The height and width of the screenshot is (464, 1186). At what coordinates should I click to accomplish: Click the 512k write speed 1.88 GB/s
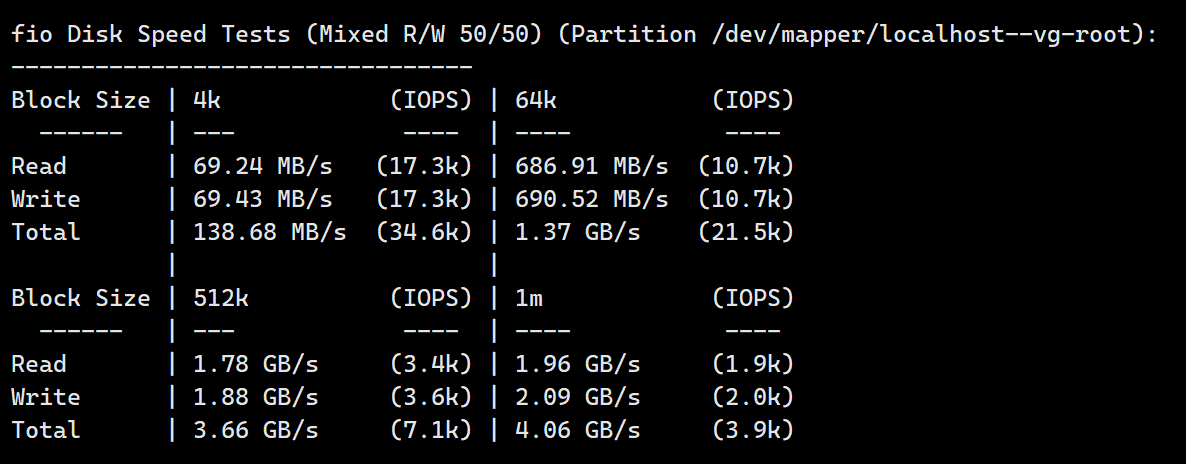point(256,398)
